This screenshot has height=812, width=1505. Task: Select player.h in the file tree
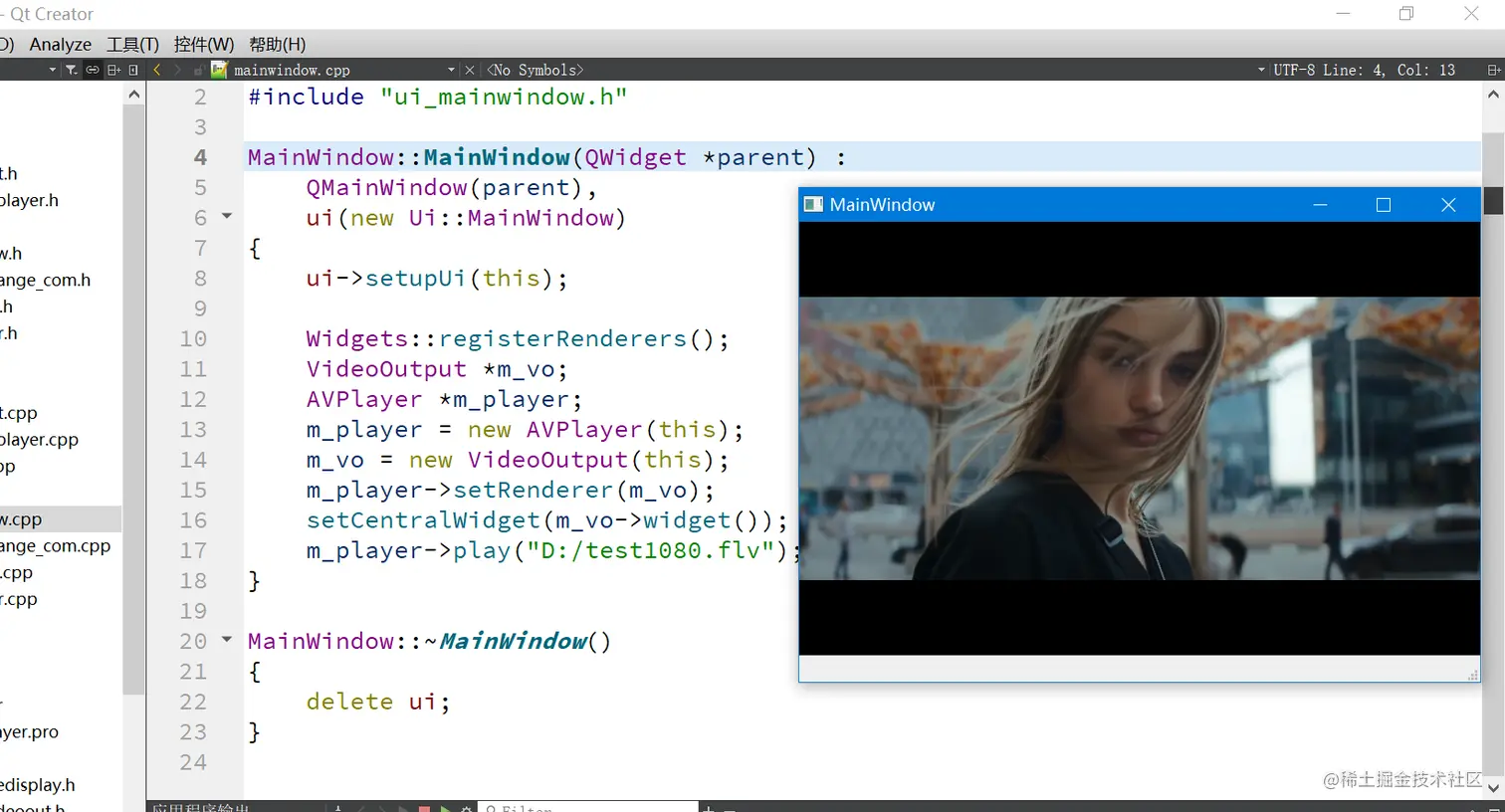pyautogui.click(x=29, y=200)
